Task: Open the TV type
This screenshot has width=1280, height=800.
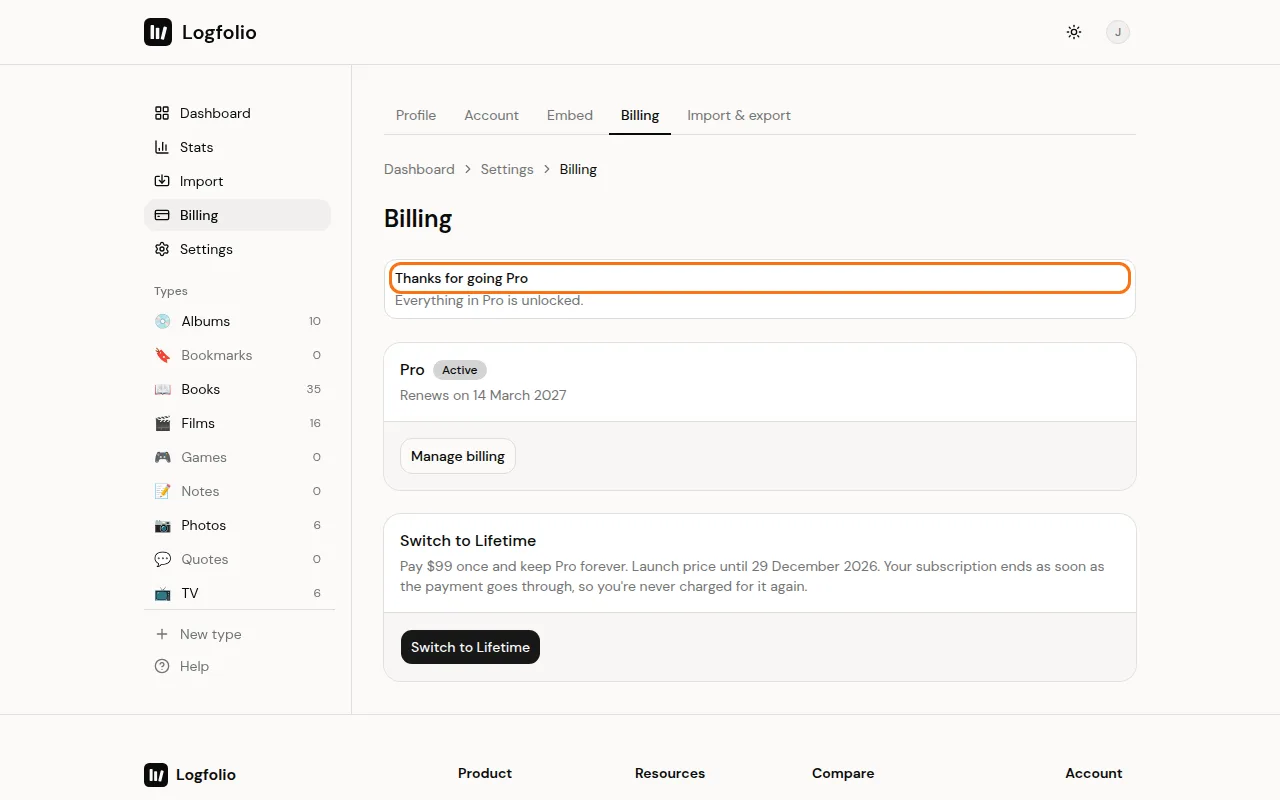Action: tap(237, 593)
